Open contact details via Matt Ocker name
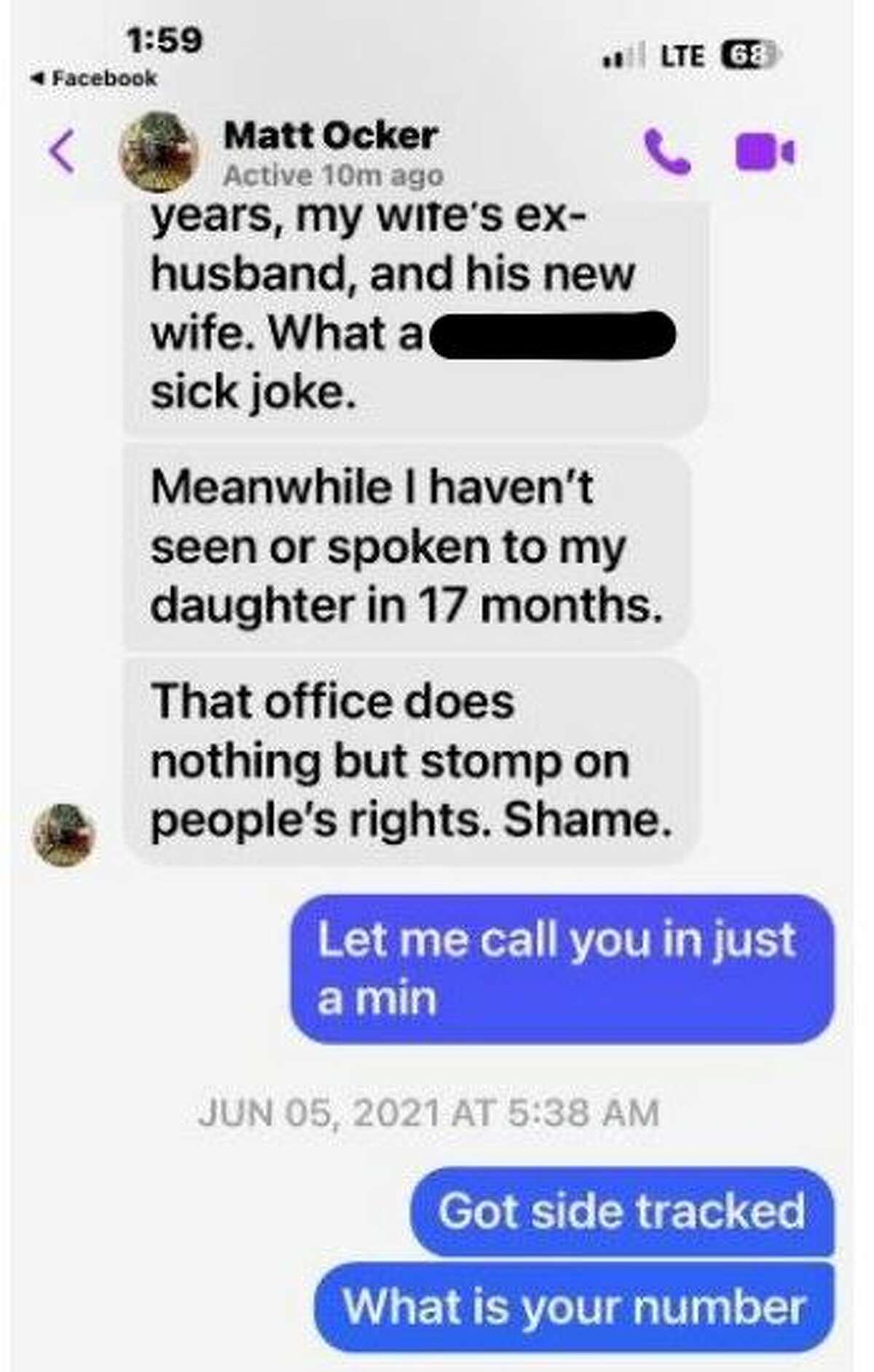874x1372 pixels. coord(331,136)
